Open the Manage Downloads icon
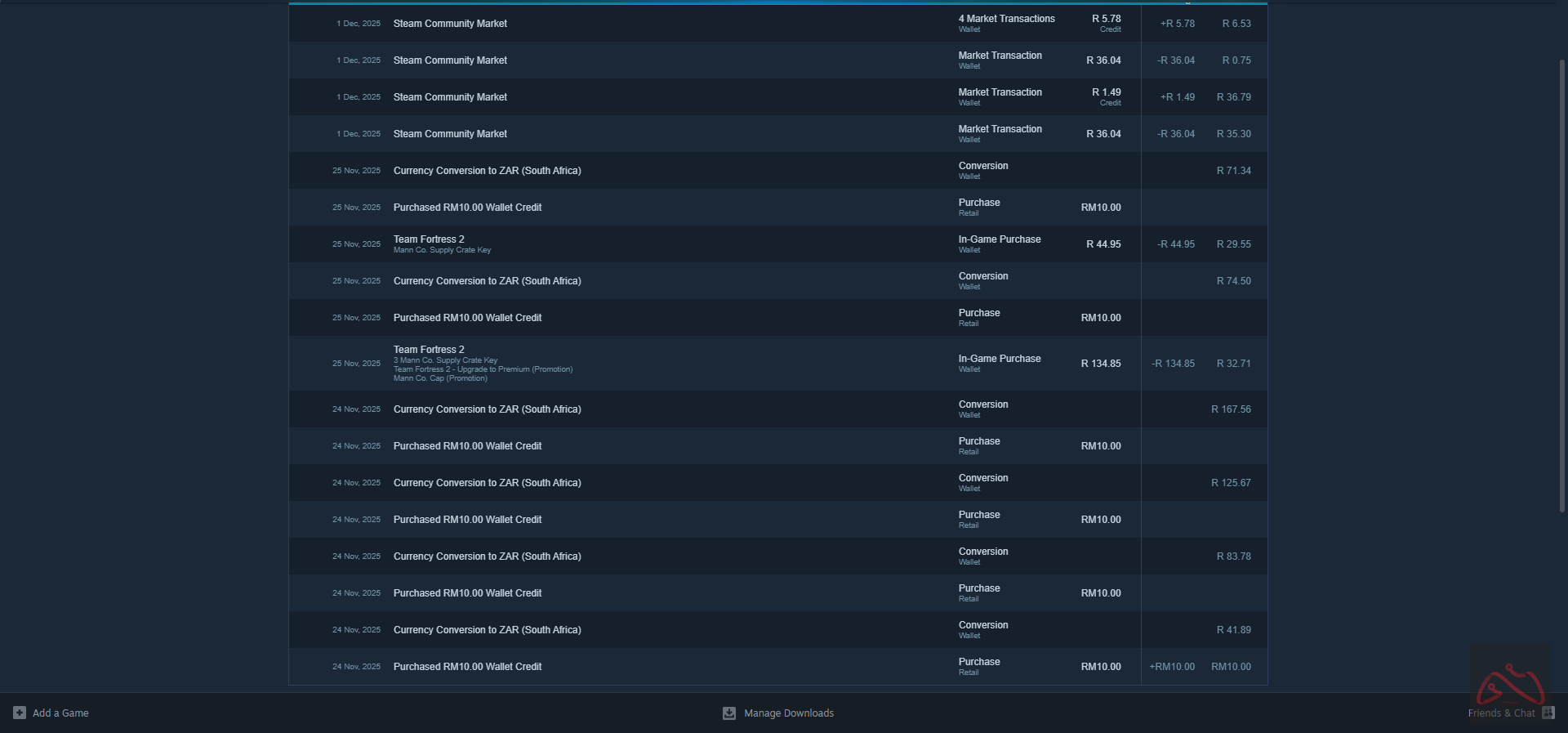 (729, 713)
